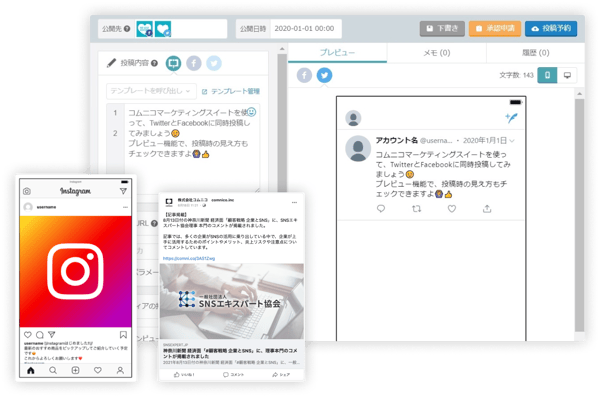600x397 pixels.
Task: Open the 公開日時 date field
Action: tap(305, 29)
